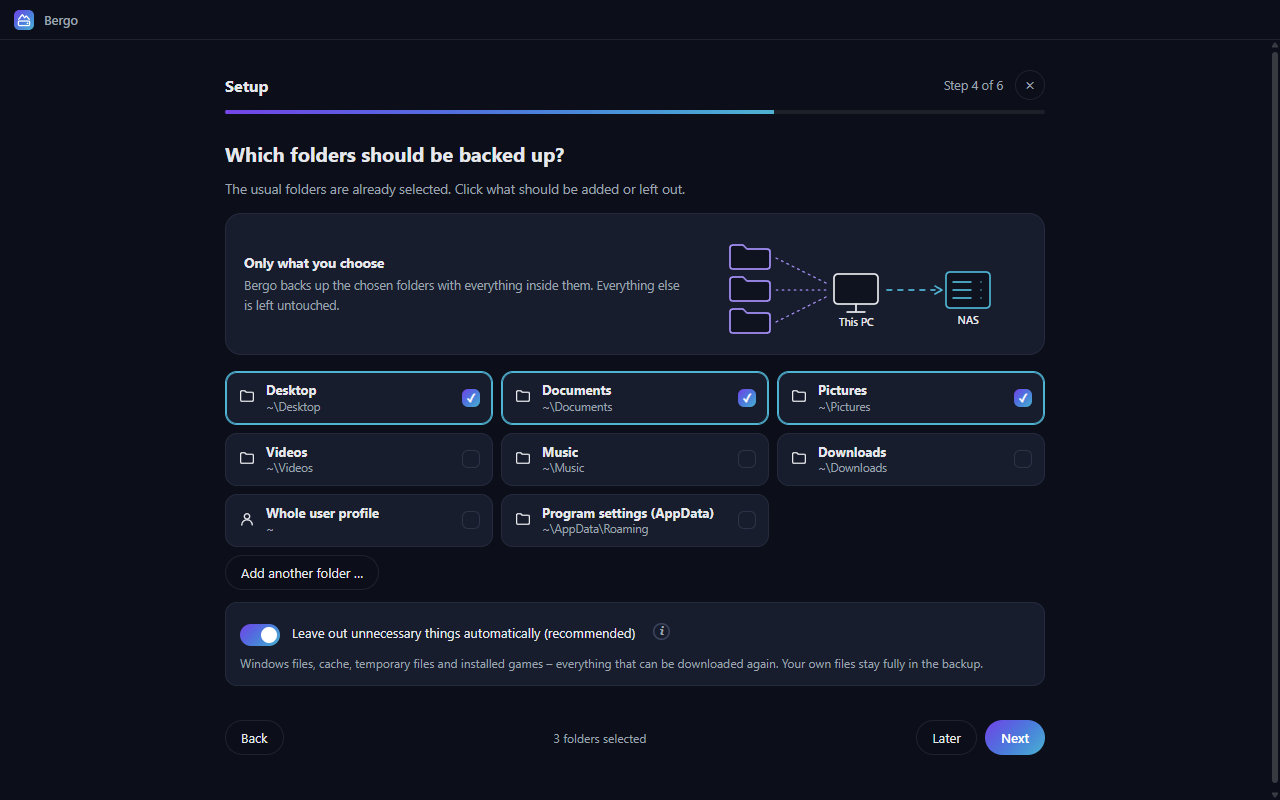The height and width of the screenshot is (800, 1280).
Task: Click the NAS storage icon
Action: (968, 290)
